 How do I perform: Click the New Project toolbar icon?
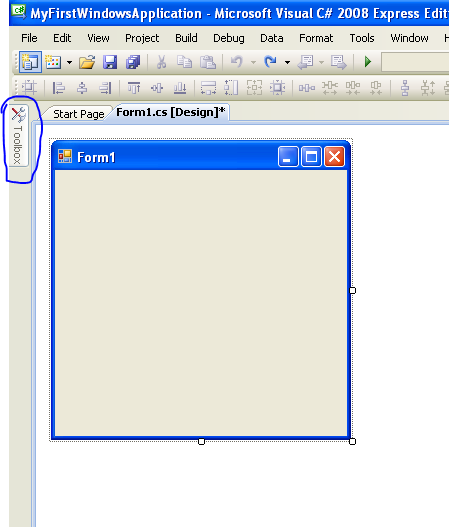pyautogui.click(x=30, y=62)
